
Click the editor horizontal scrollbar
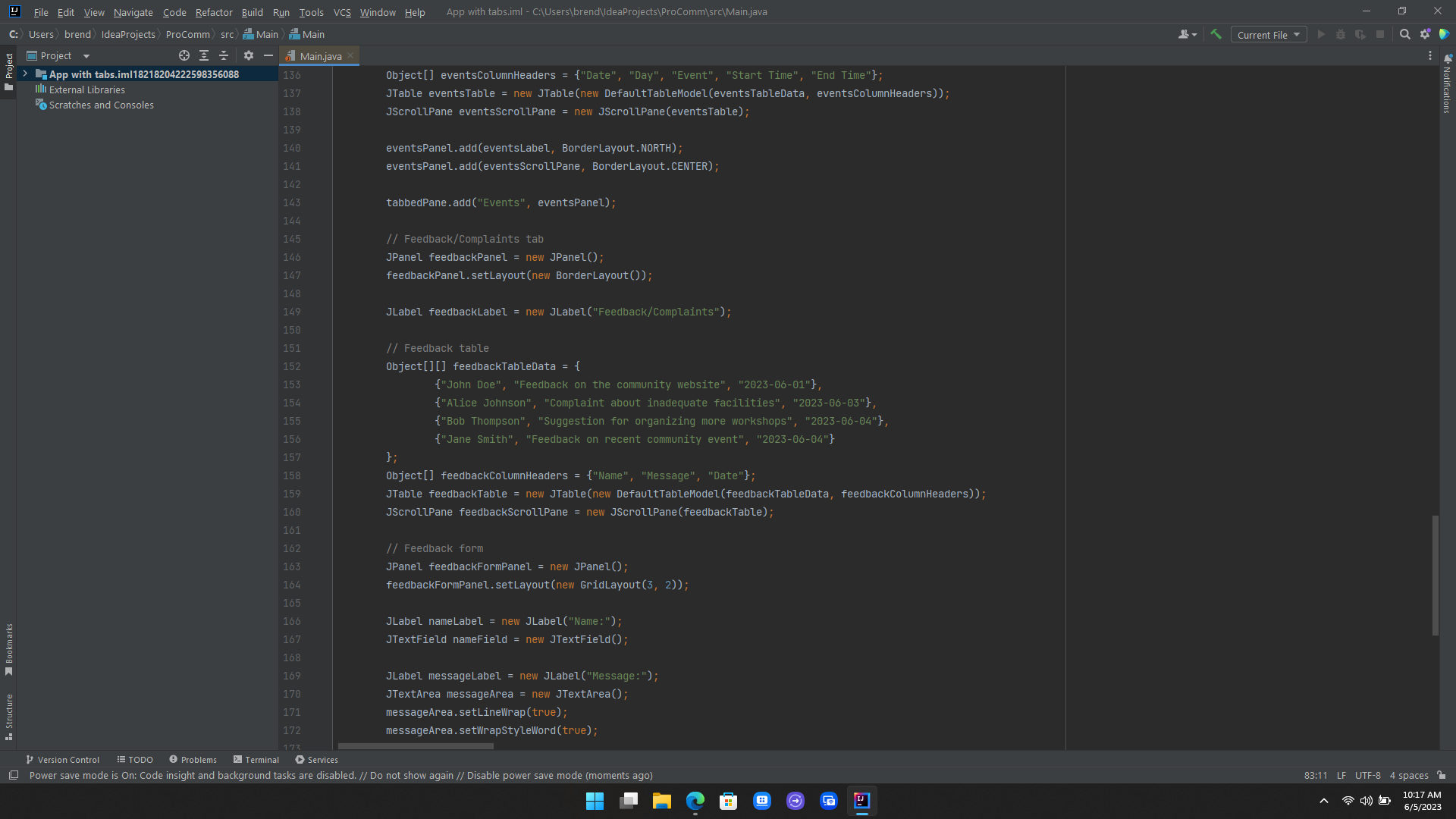[x=416, y=746]
